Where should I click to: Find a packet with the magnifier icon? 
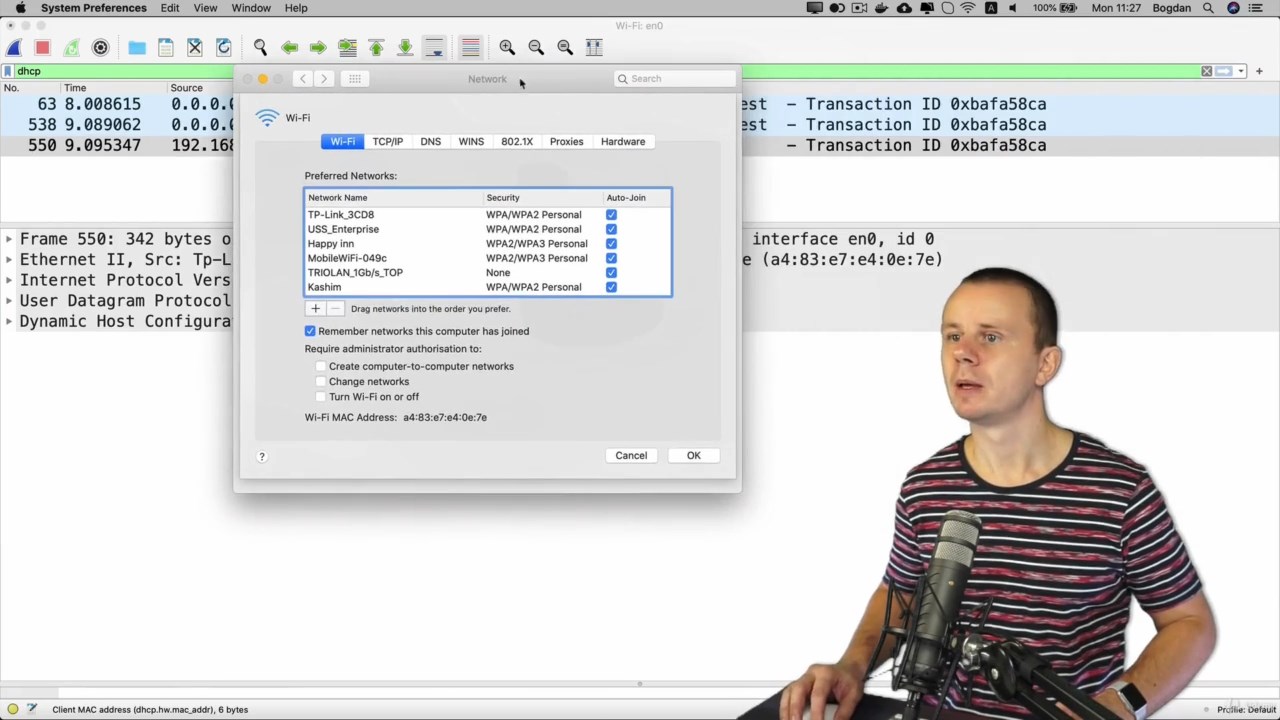[x=260, y=47]
